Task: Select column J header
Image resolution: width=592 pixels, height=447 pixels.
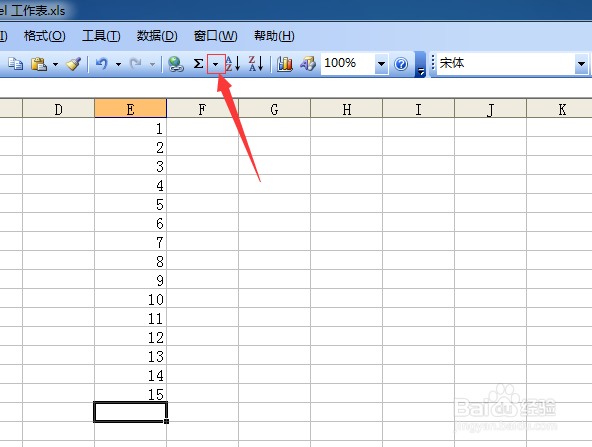Action: point(490,109)
